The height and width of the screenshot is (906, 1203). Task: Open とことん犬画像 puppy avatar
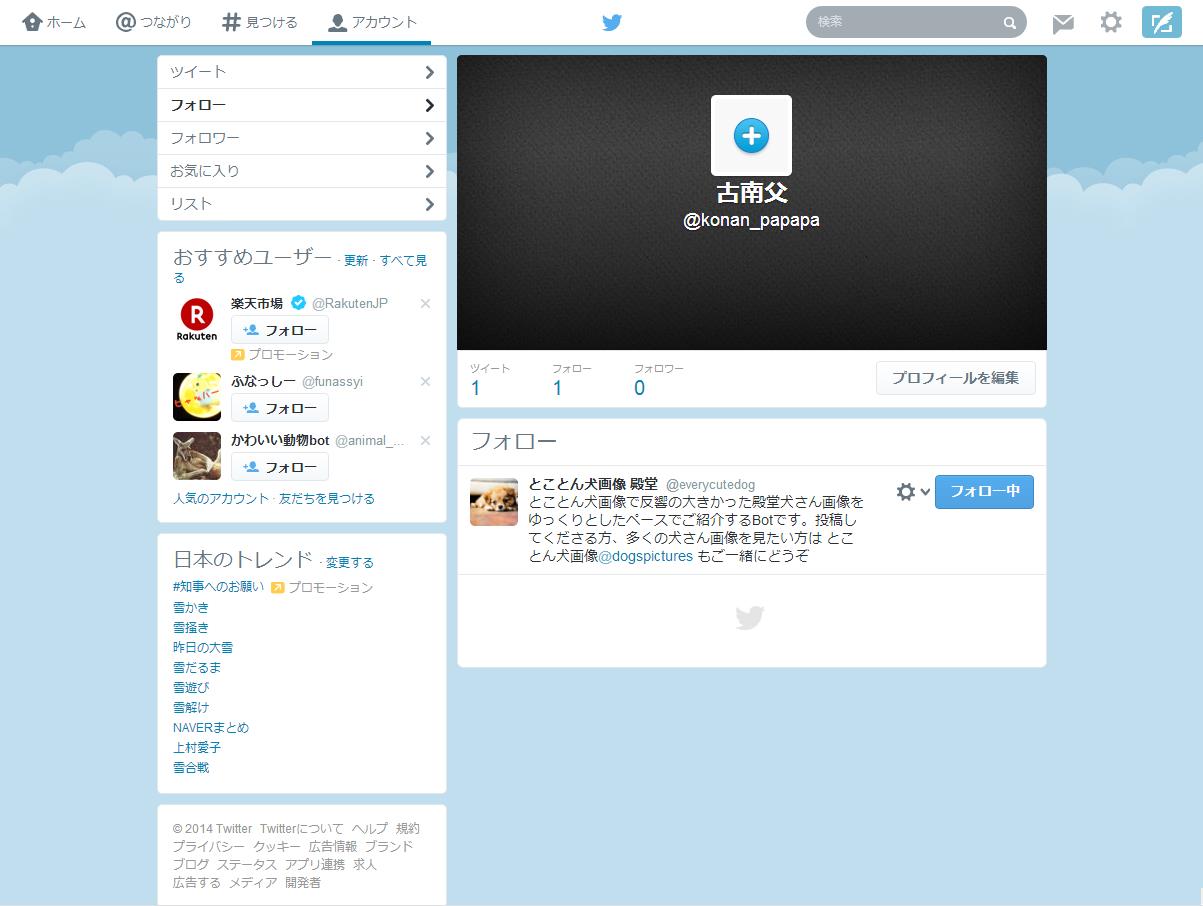tap(494, 502)
